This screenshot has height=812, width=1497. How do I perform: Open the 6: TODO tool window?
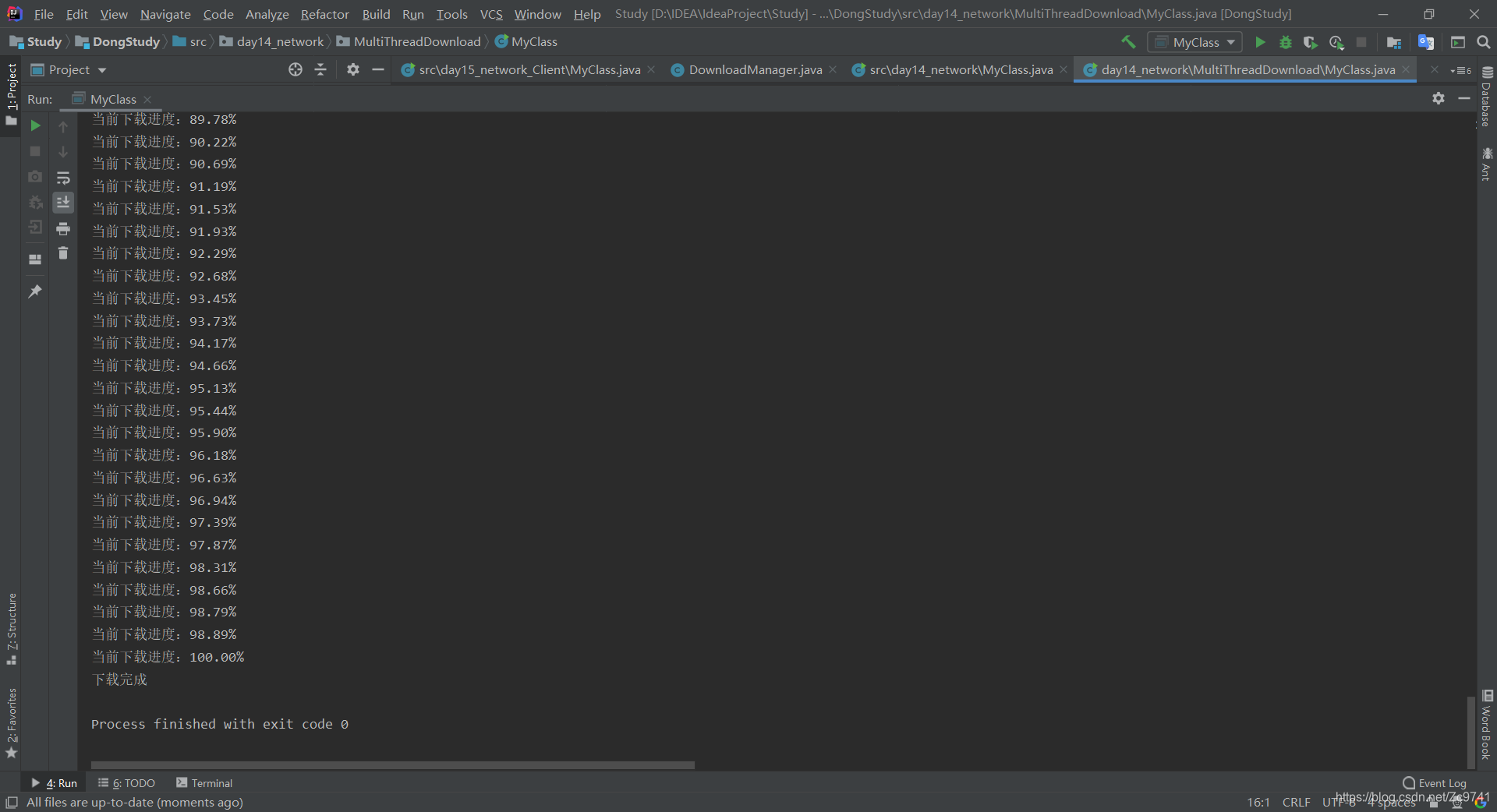[126, 783]
